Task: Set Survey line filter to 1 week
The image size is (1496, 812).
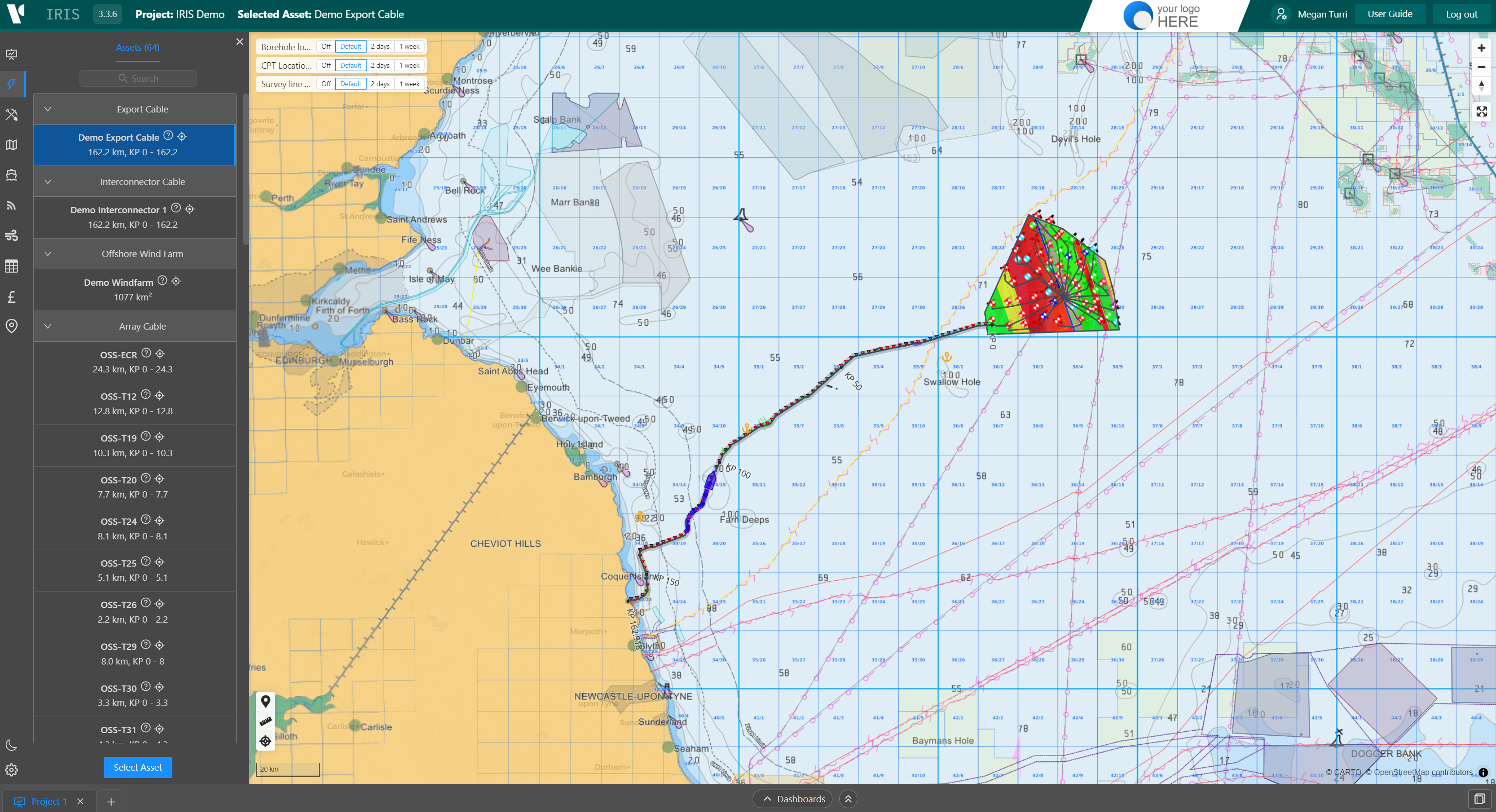Action: [x=409, y=84]
